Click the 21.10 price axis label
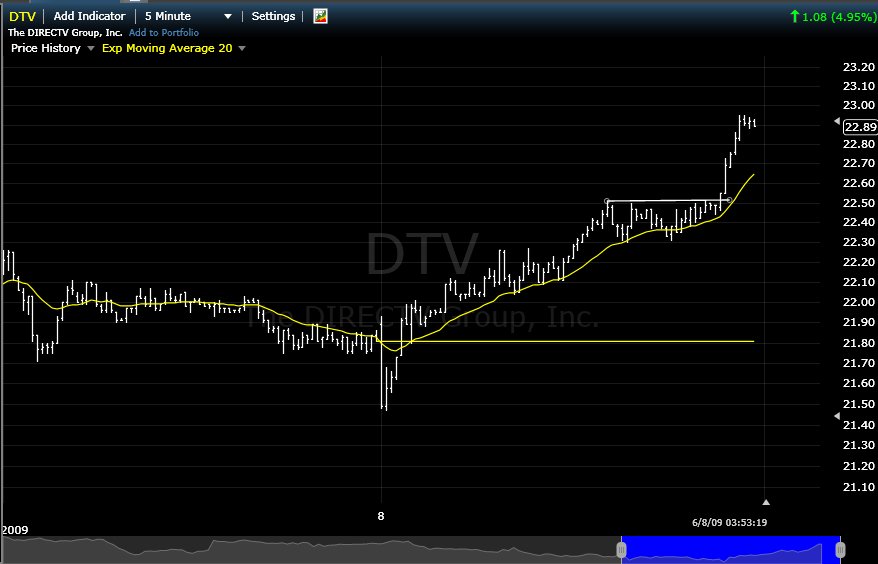This screenshot has width=878, height=564. (859, 487)
